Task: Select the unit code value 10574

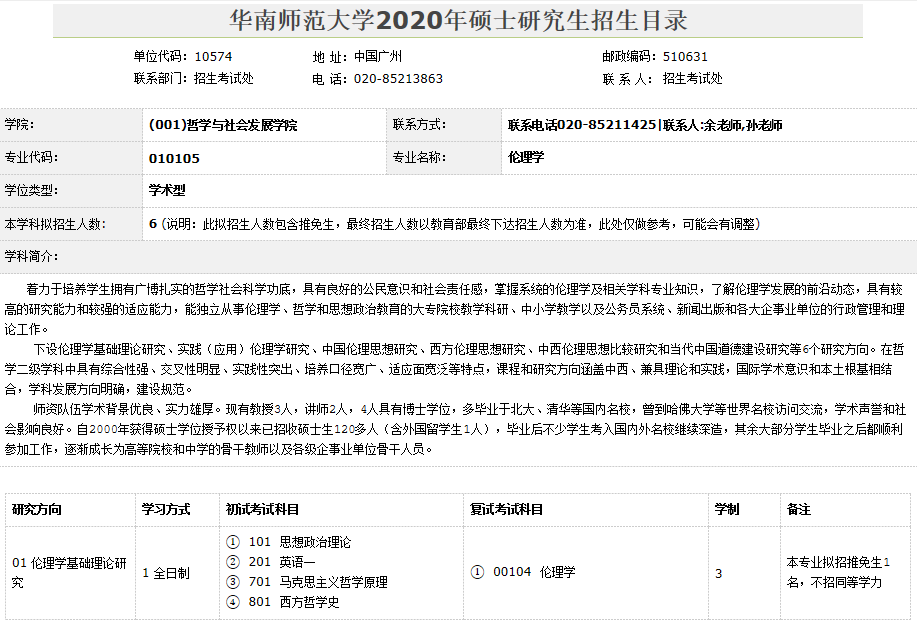Action: 213,57
